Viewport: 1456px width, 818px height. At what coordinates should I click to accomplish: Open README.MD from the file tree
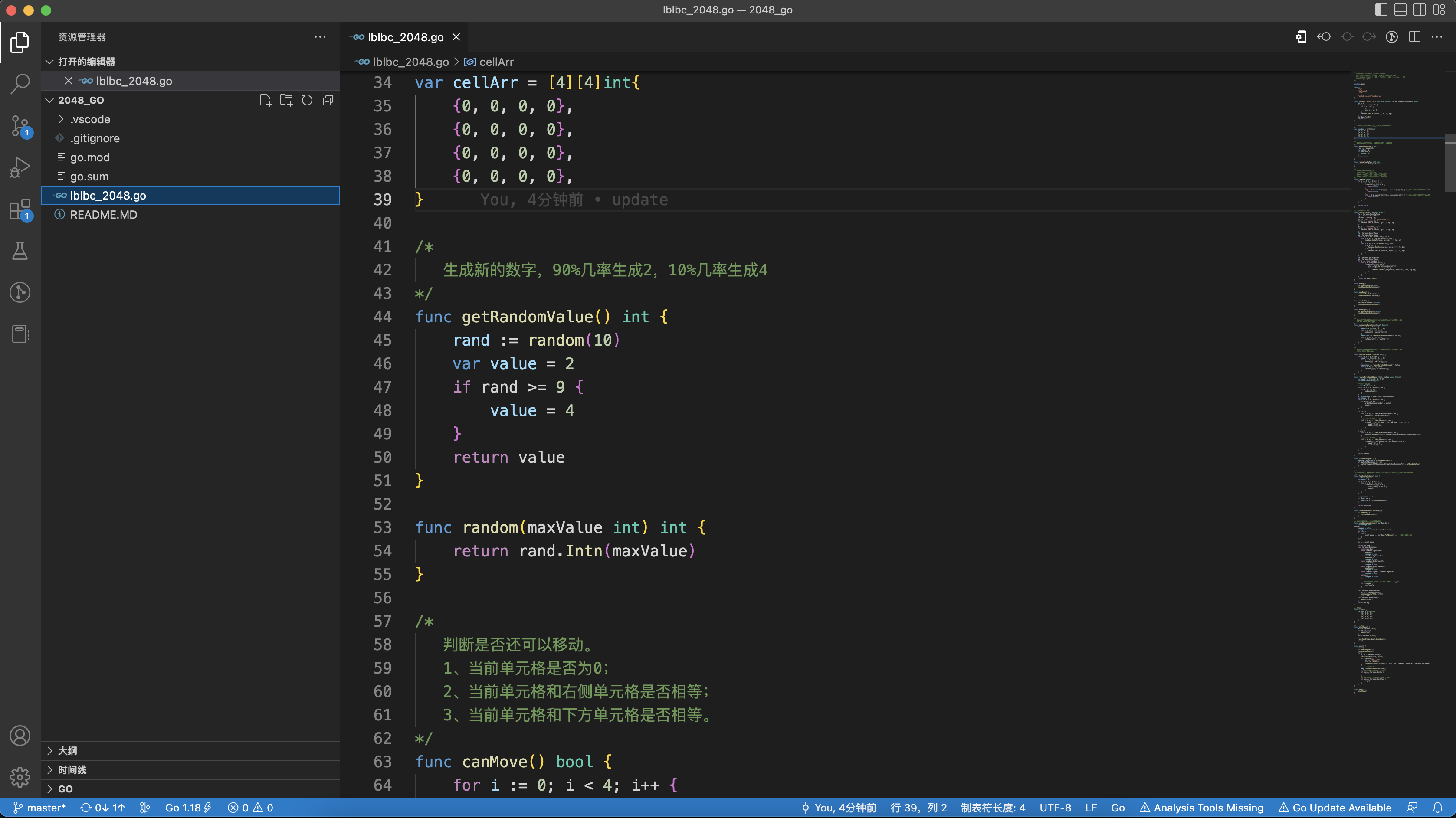pyautogui.click(x=103, y=215)
